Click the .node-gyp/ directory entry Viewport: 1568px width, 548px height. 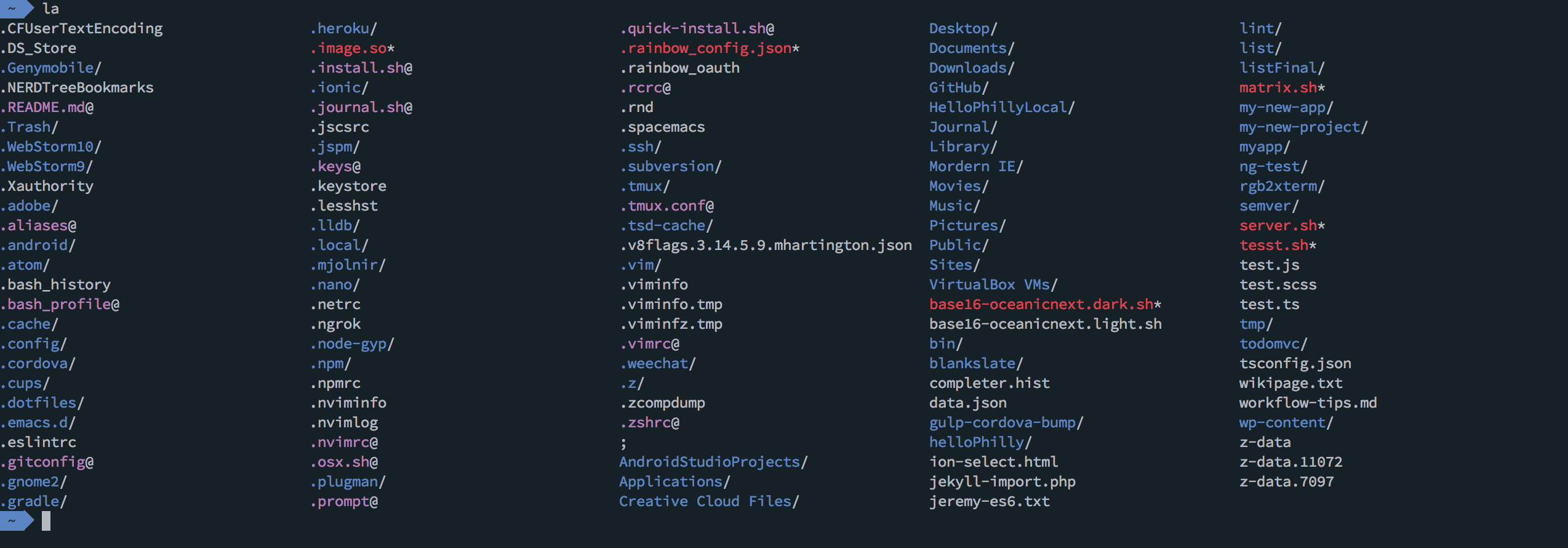coord(352,344)
